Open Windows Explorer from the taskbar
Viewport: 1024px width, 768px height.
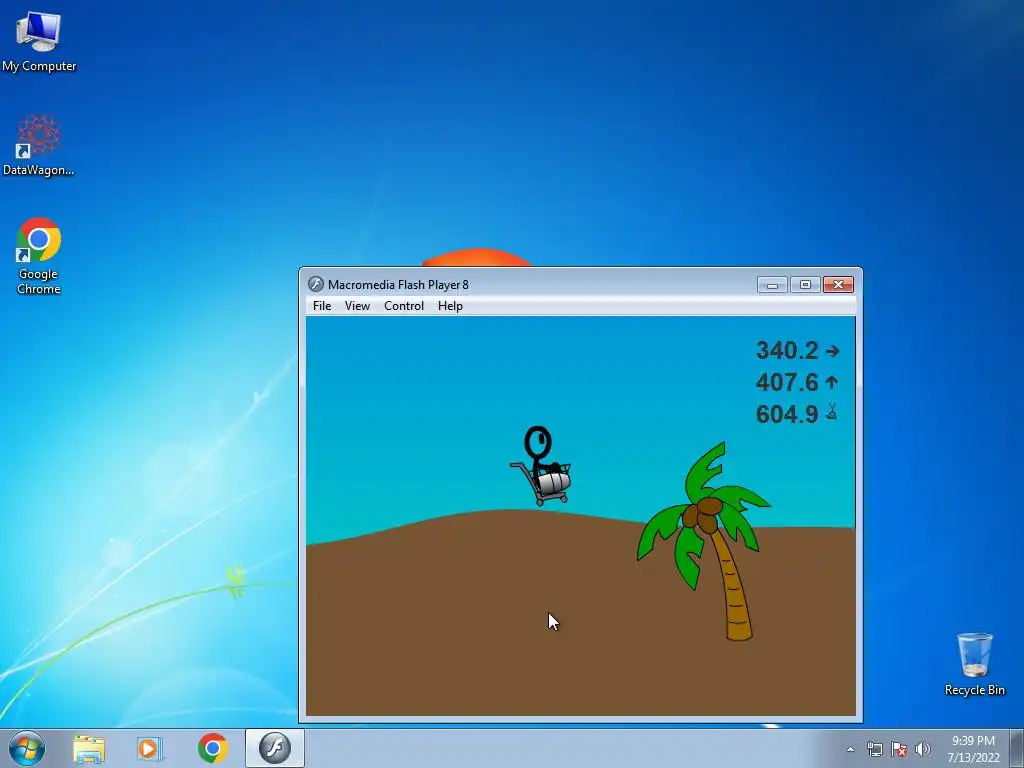pos(89,748)
